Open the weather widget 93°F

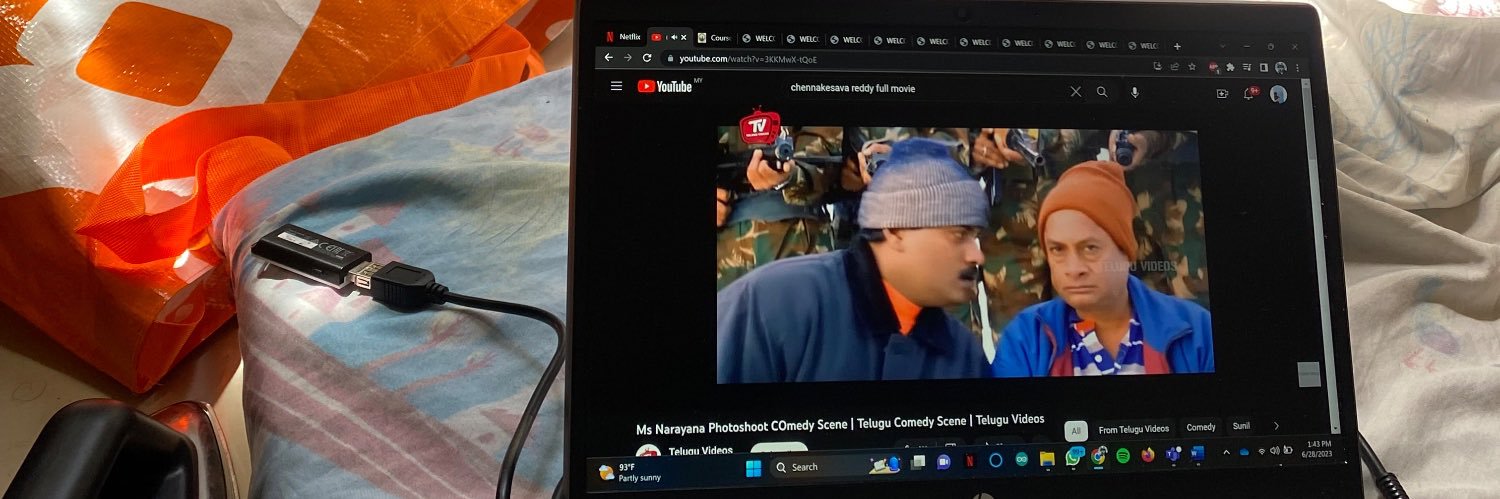[x=630, y=472]
